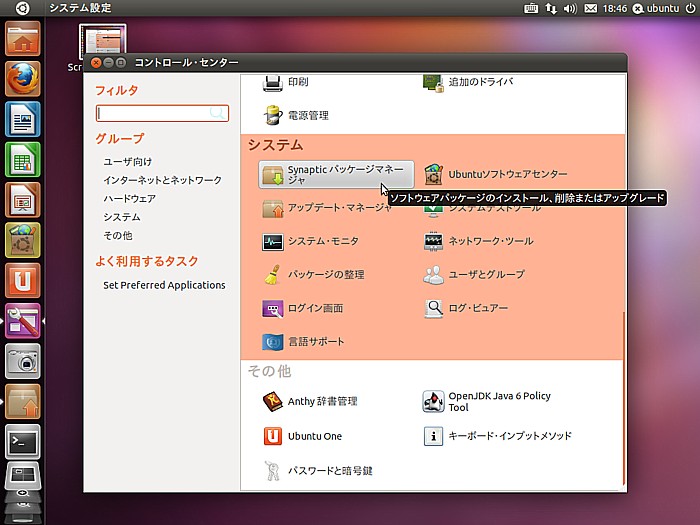The height and width of the screenshot is (525, 700).
Task: Open workspace switcher in launcher
Action: tap(22, 478)
